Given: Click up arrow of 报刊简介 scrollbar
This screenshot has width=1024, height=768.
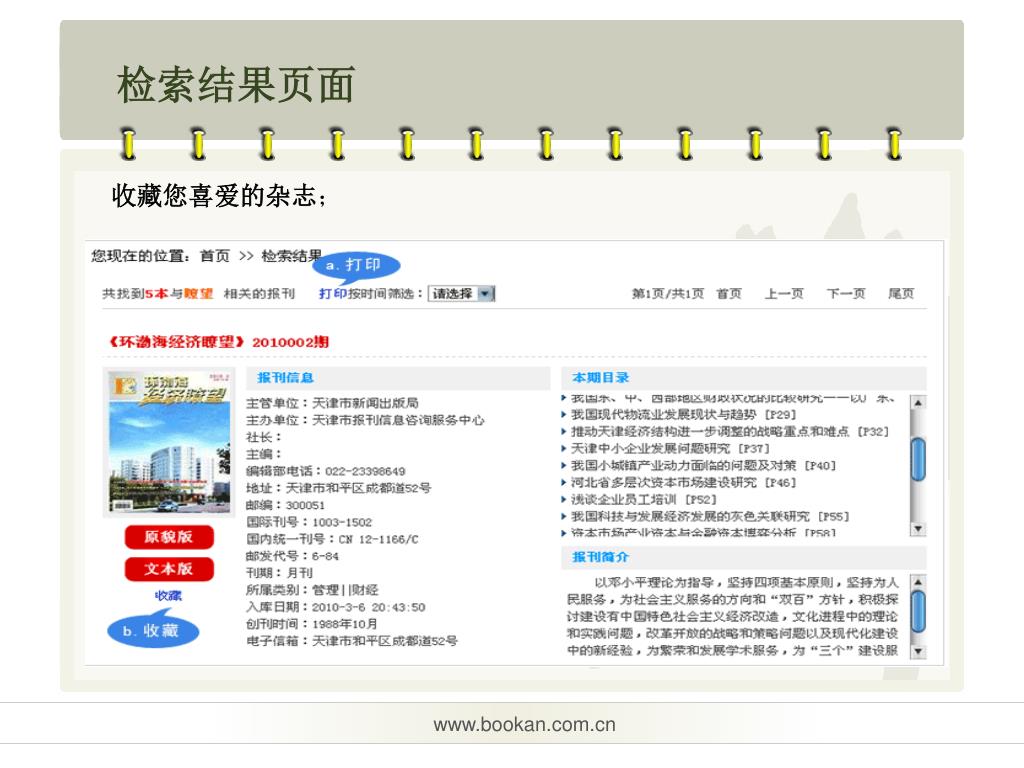Looking at the screenshot, I should [918, 582].
